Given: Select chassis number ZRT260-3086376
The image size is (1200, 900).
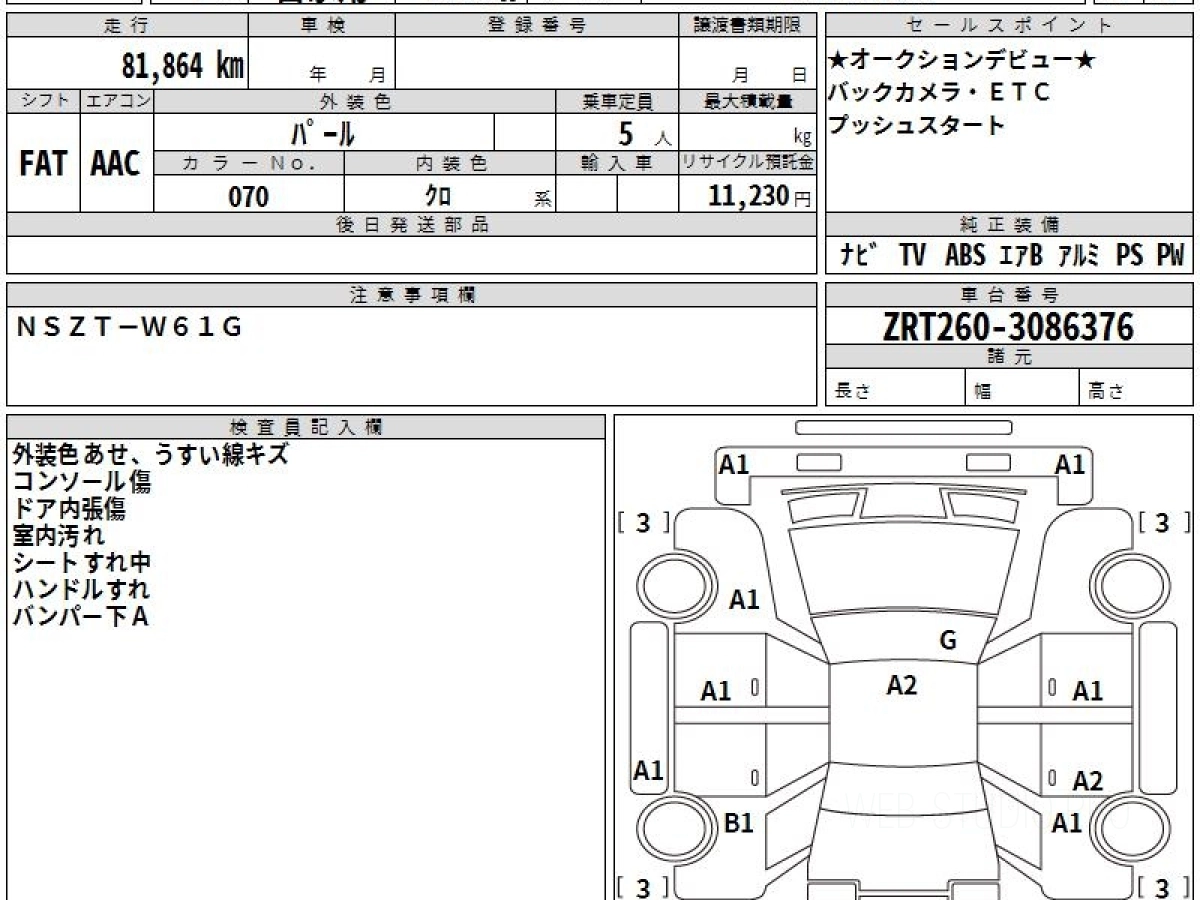Looking at the screenshot, I should pyautogui.click(x=1008, y=327).
